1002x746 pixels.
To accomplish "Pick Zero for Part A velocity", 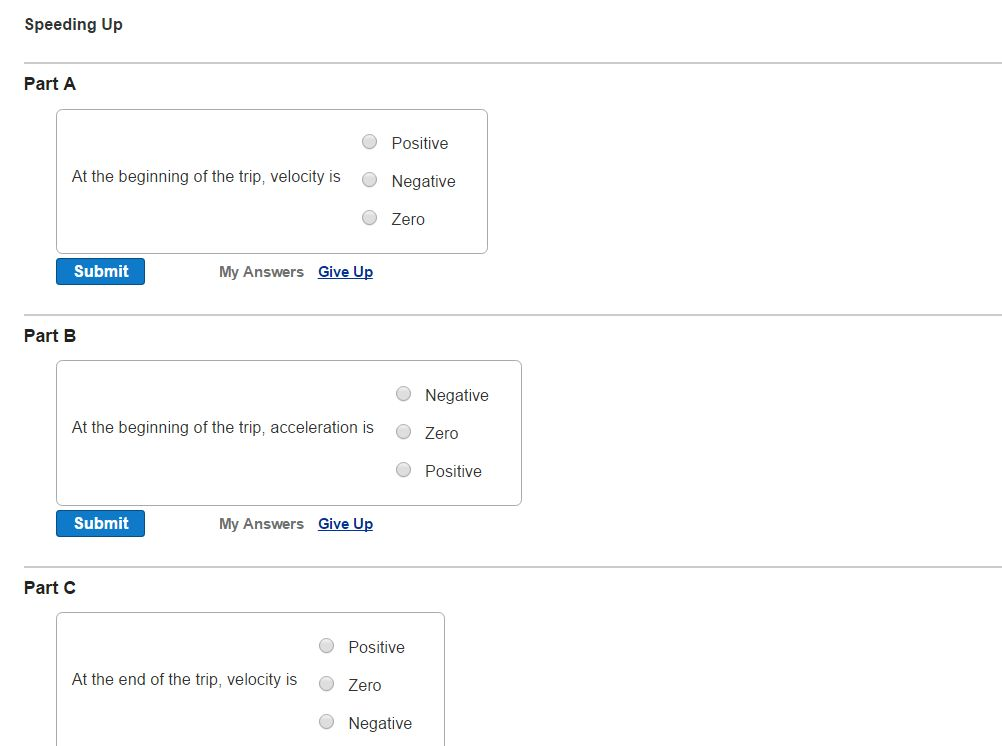I will coord(369,218).
